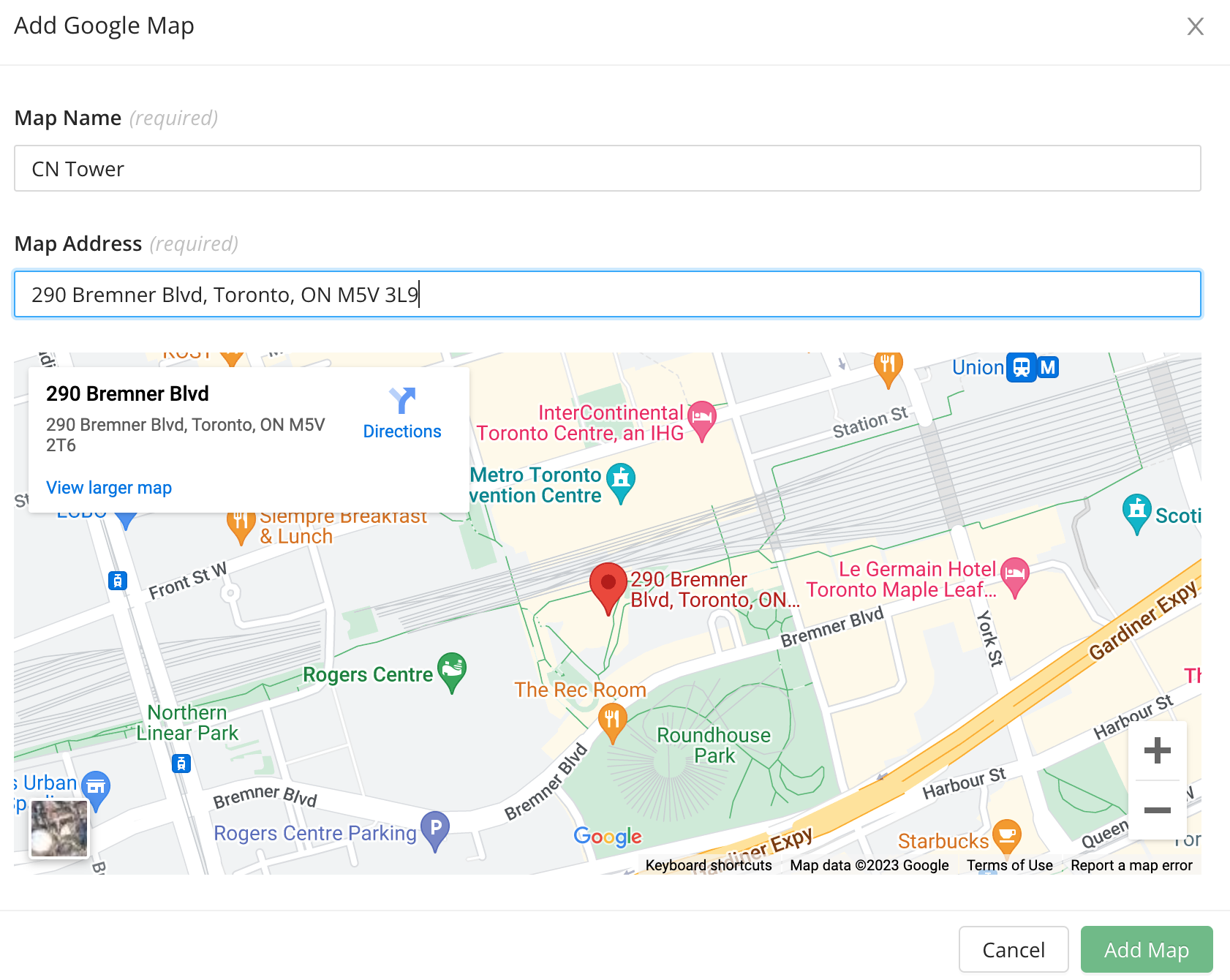Click the Cancel button
1230x980 pixels.
[x=1014, y=949]
